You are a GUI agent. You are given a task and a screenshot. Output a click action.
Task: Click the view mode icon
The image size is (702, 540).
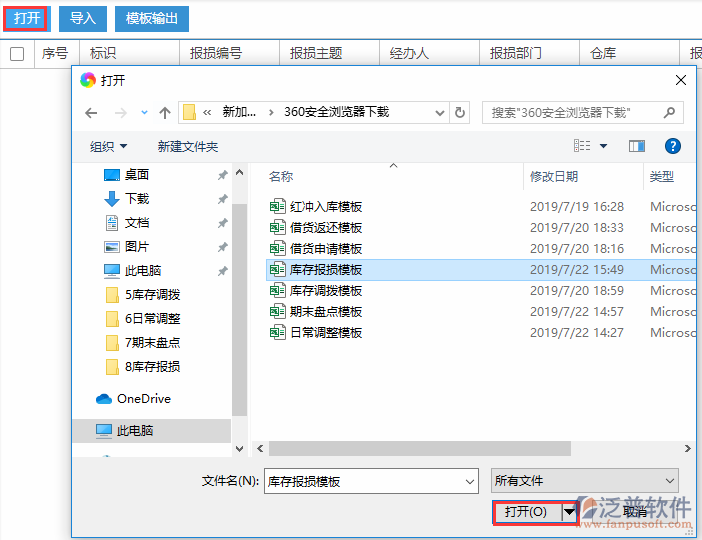(x=582, y=146)
